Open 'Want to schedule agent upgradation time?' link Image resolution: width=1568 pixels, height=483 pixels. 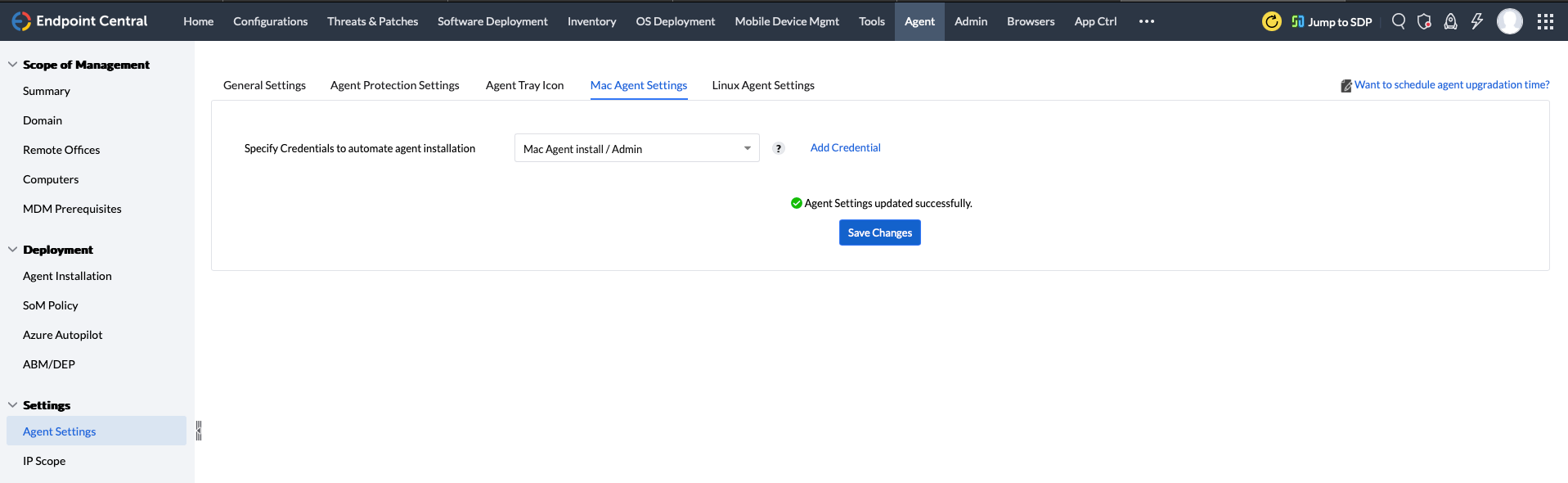point(1452,84)
